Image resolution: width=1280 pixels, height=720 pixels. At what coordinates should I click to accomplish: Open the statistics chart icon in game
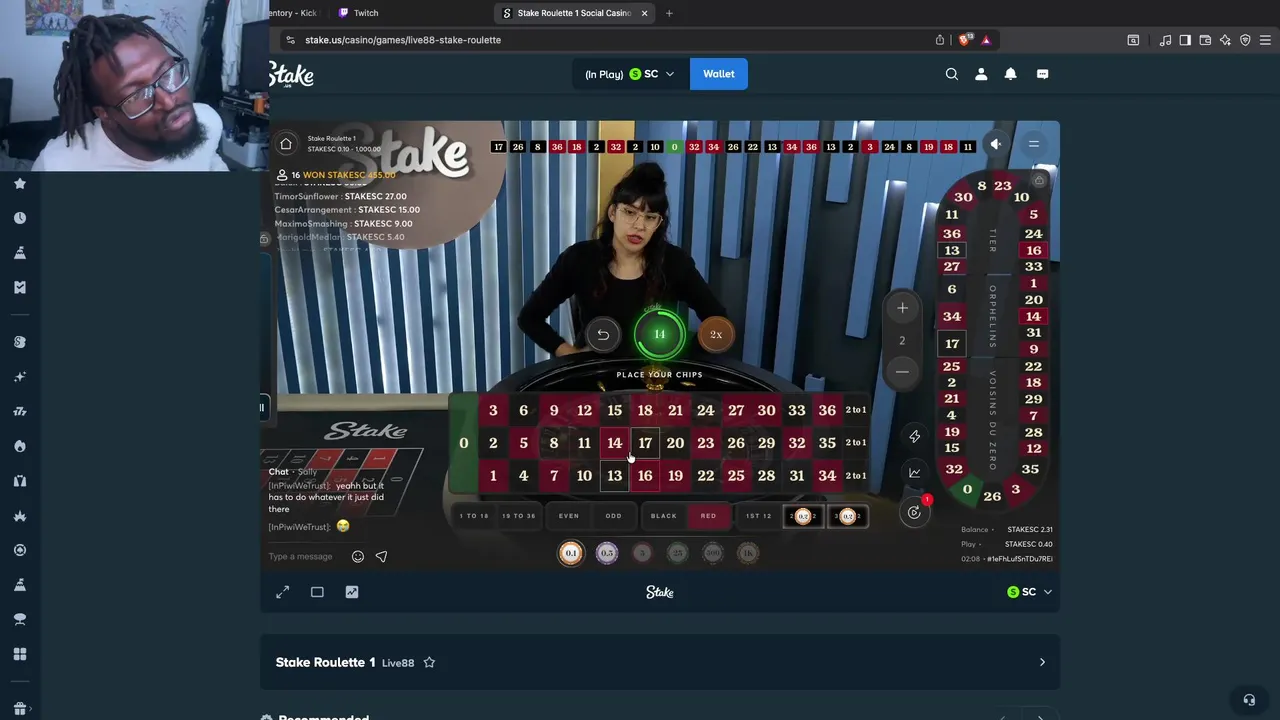914,473
